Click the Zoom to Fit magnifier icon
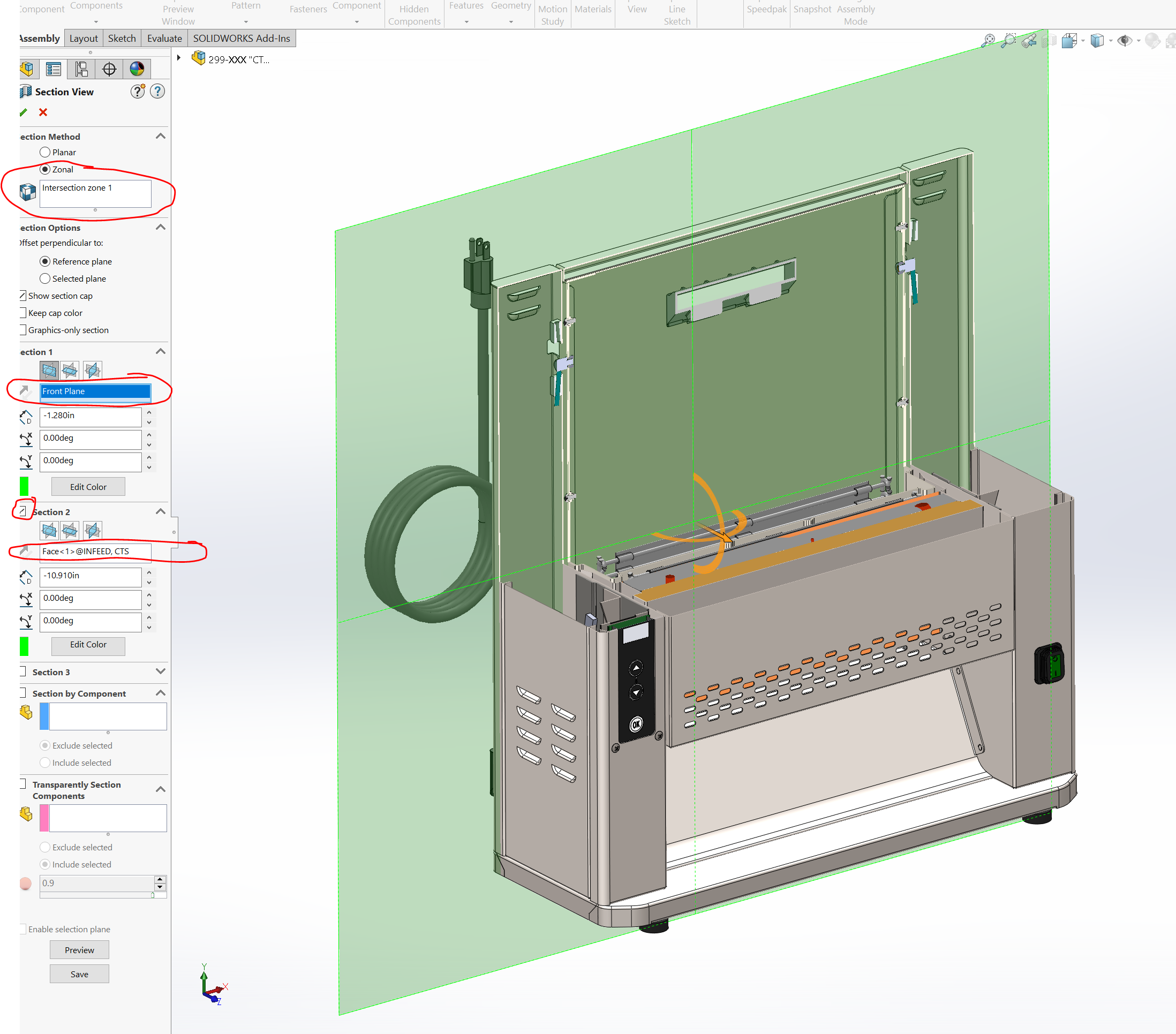 [988, 41]
